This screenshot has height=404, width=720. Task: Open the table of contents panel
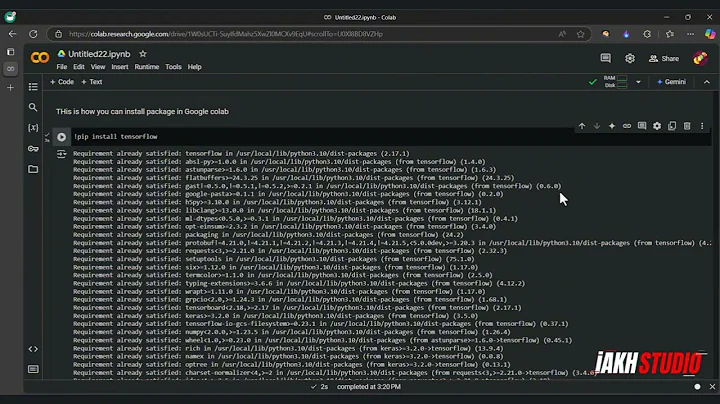point(33,86)
